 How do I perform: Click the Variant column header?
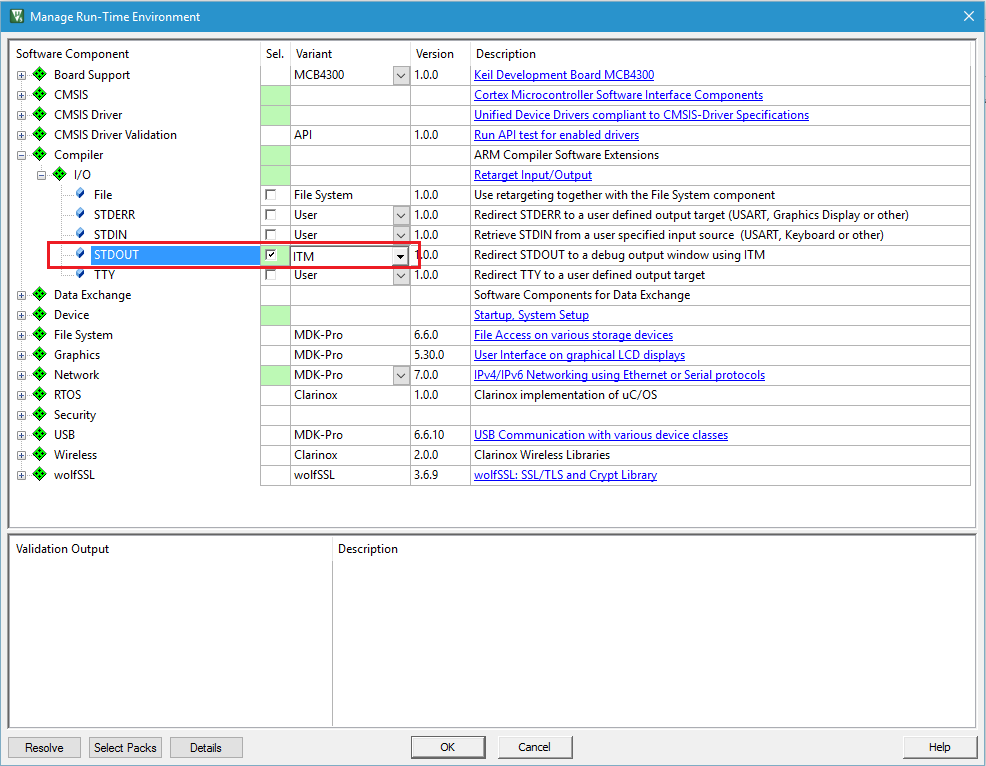314,54
